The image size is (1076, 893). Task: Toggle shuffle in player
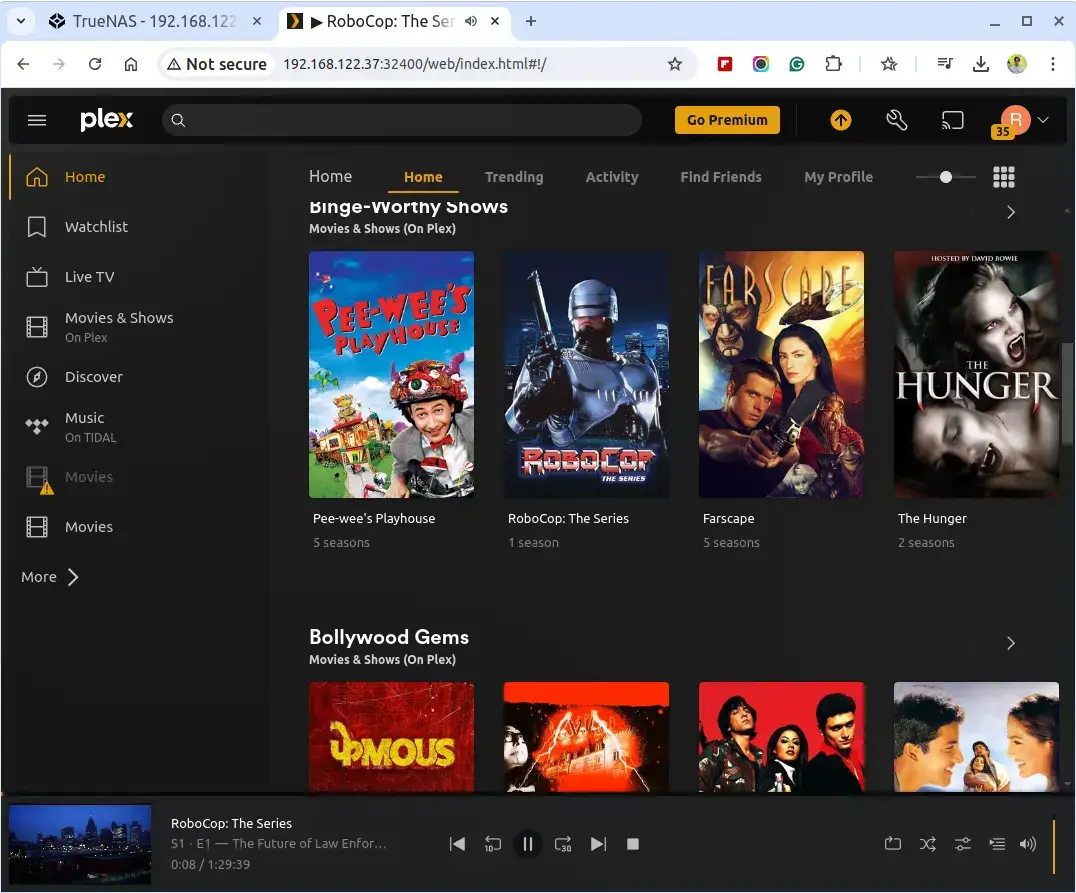click(x=928, y=844)
